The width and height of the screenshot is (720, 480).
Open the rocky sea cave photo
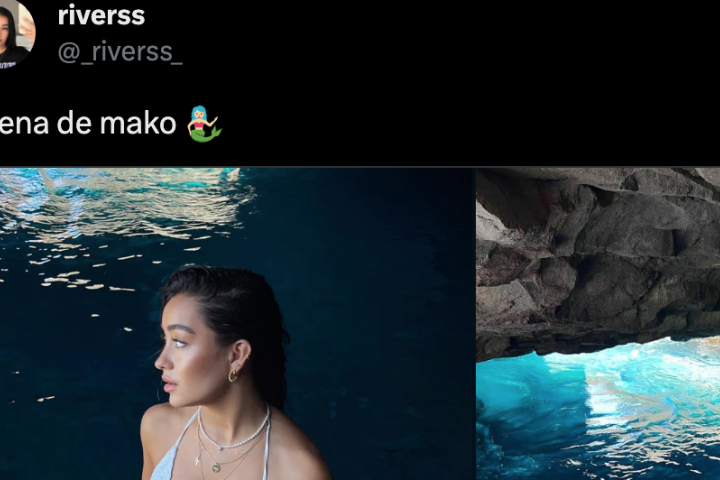[x=598, y=324]
